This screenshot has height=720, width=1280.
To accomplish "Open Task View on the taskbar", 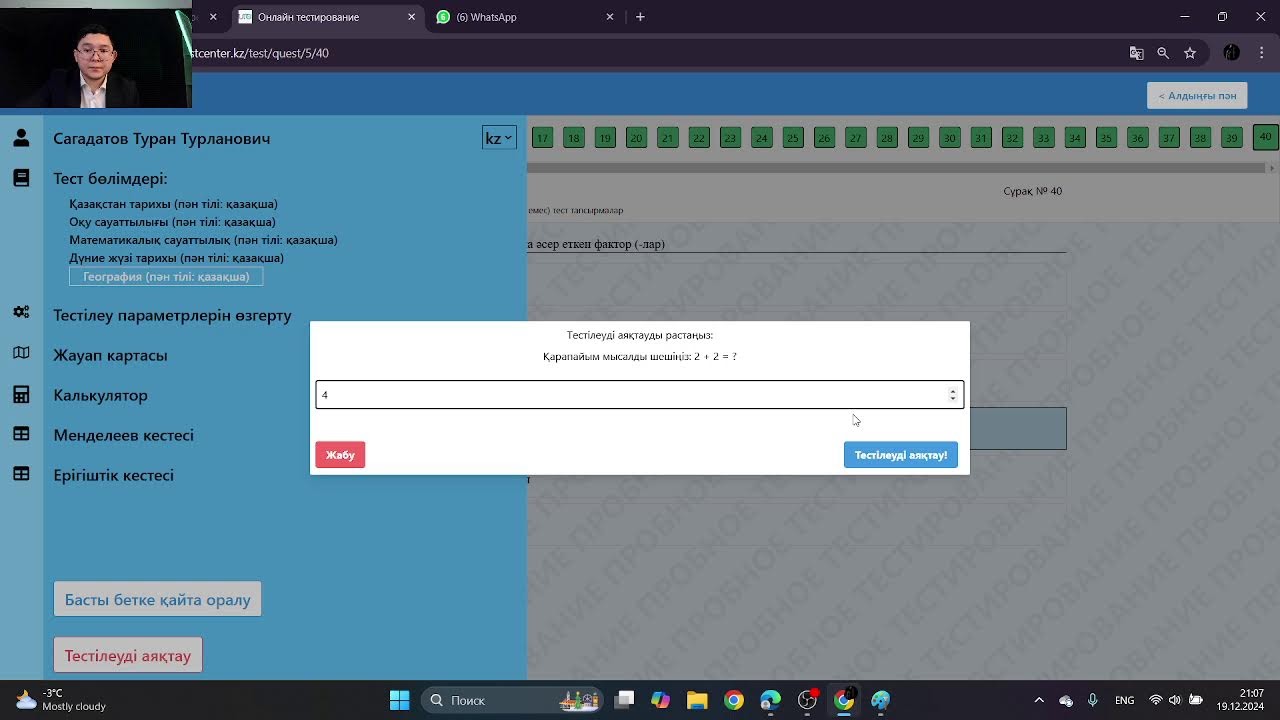I will (x=624, y=700).
